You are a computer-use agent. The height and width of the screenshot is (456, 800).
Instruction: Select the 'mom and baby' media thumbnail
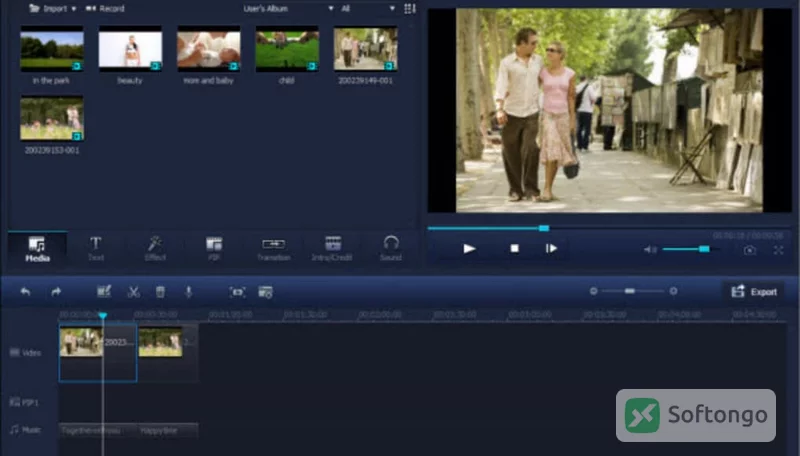point(209,49)
